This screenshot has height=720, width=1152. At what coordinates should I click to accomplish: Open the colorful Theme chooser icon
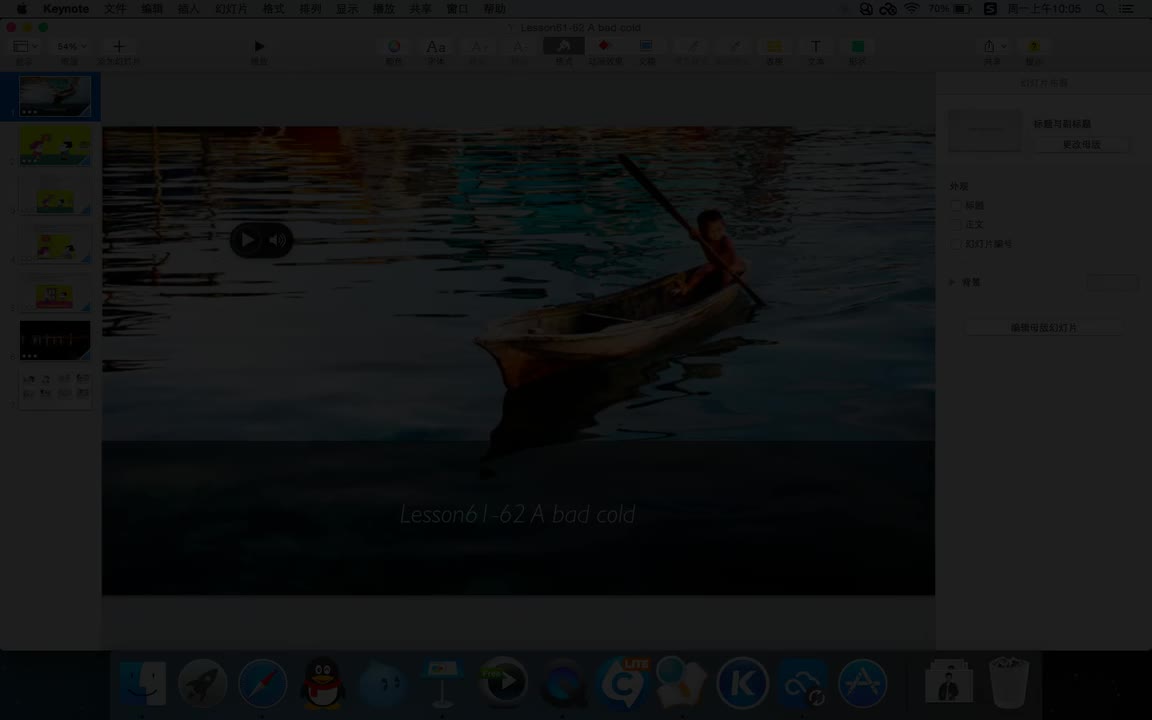click(x=394, y=46)
